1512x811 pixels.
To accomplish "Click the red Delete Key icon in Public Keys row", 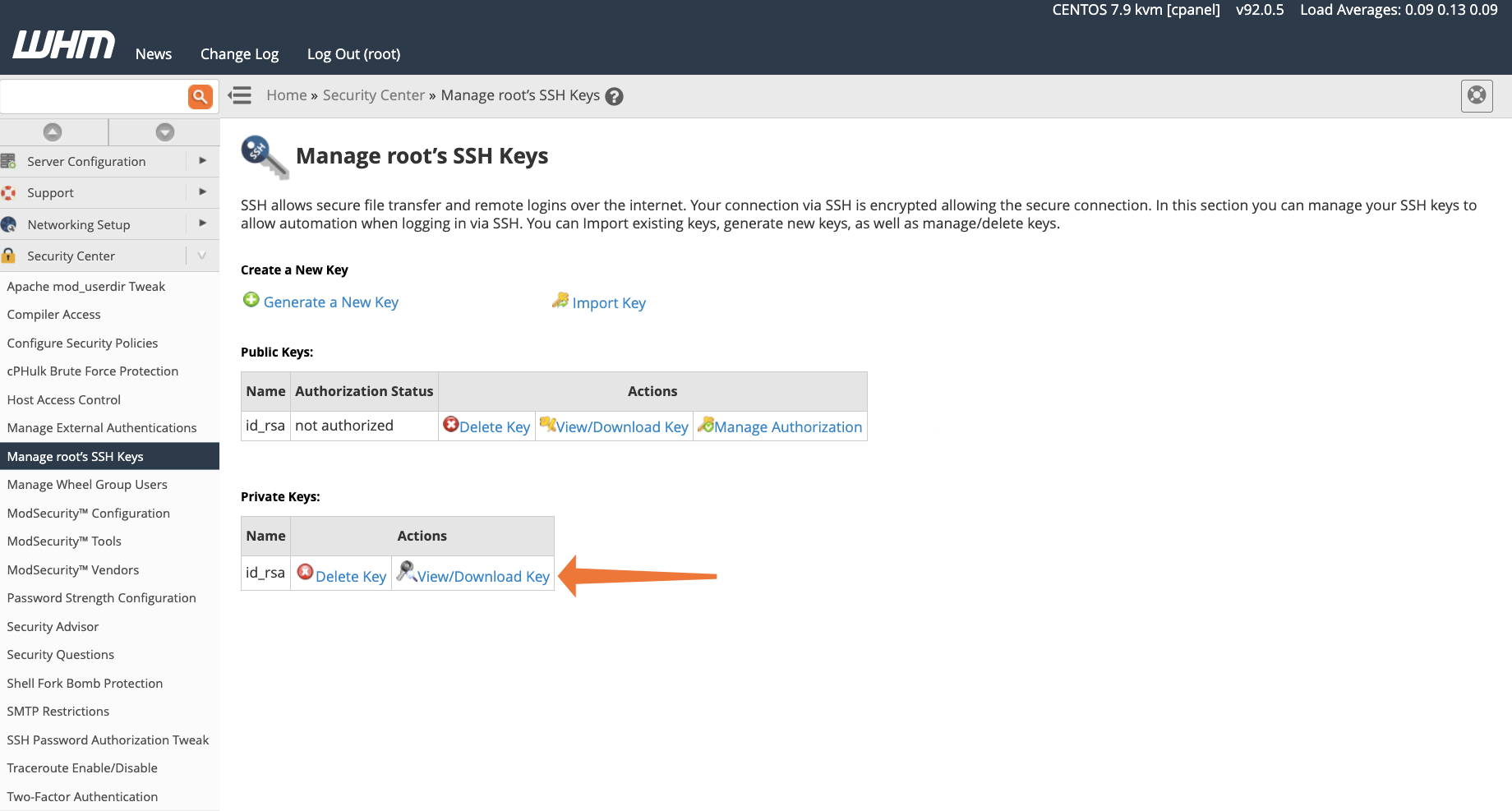I will pos(451,425).
